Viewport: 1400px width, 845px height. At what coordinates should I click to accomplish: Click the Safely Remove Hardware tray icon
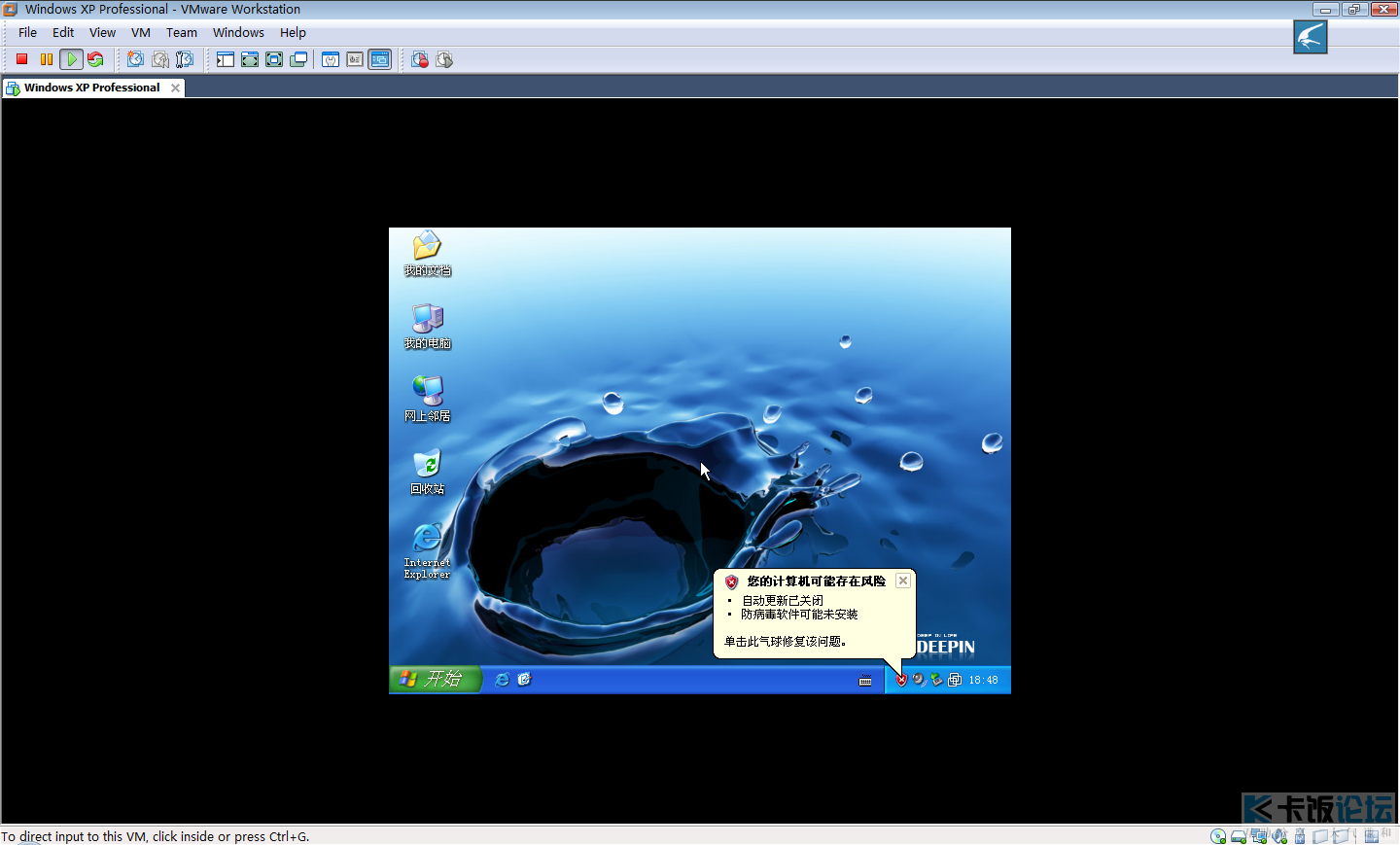(x=936, y=680)
